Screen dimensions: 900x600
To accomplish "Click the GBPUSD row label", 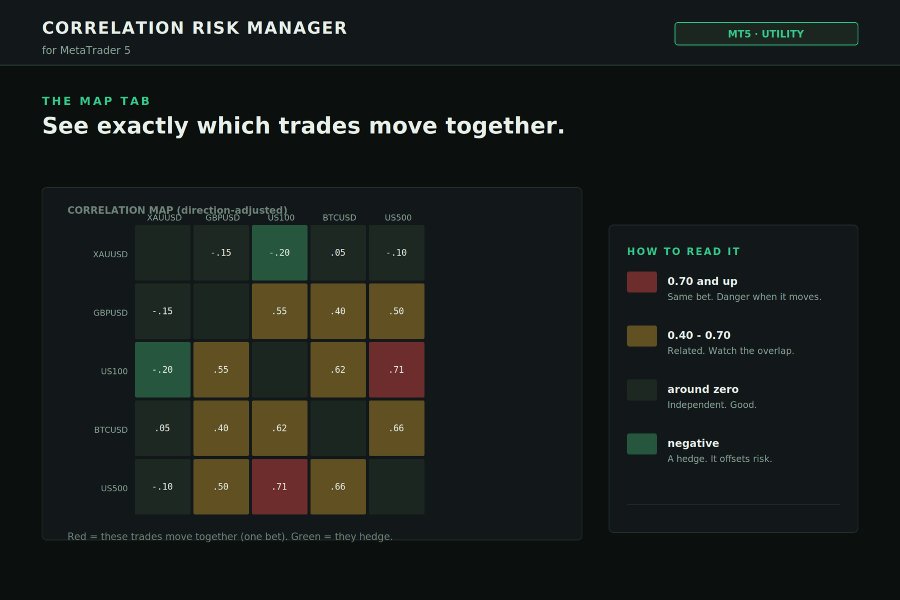I will (x=110, y=312).
